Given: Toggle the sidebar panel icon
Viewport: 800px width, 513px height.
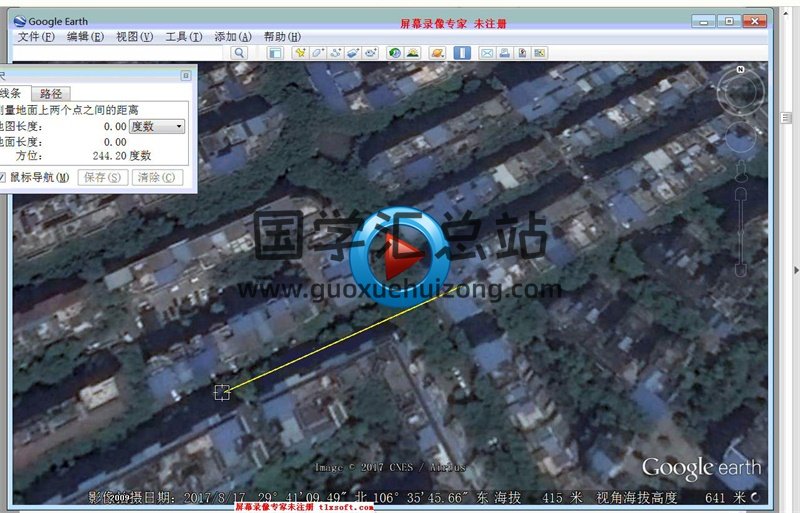Looking at the screenshot, I should 274,52.
